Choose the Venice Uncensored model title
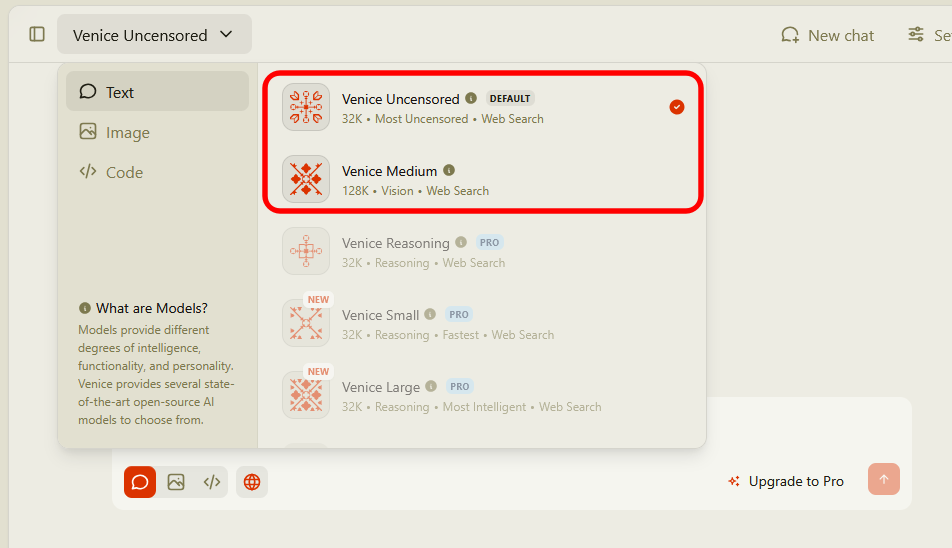This screenshot has height=548, width=952. [401, 99]
